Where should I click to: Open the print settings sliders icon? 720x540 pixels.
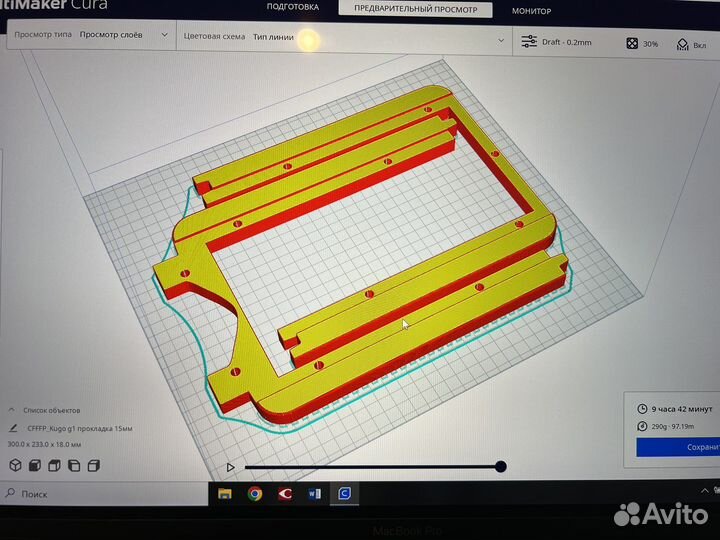(x=529, y=42)
